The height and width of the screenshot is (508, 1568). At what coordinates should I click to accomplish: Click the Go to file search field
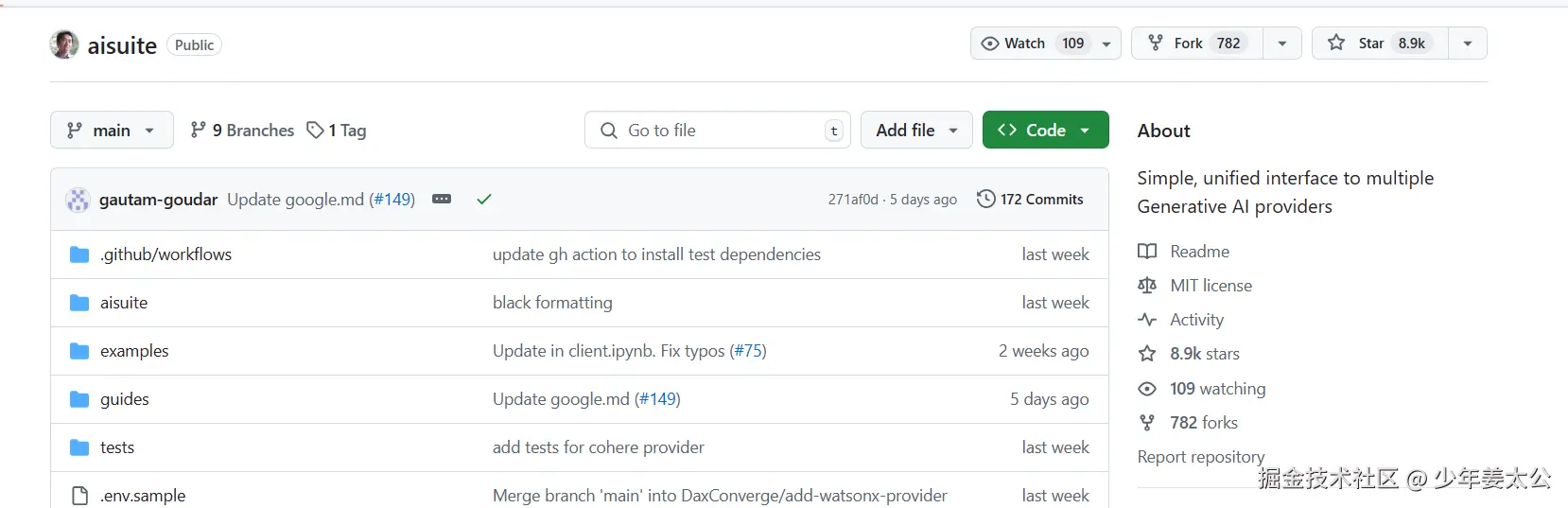tap(717, 131)
